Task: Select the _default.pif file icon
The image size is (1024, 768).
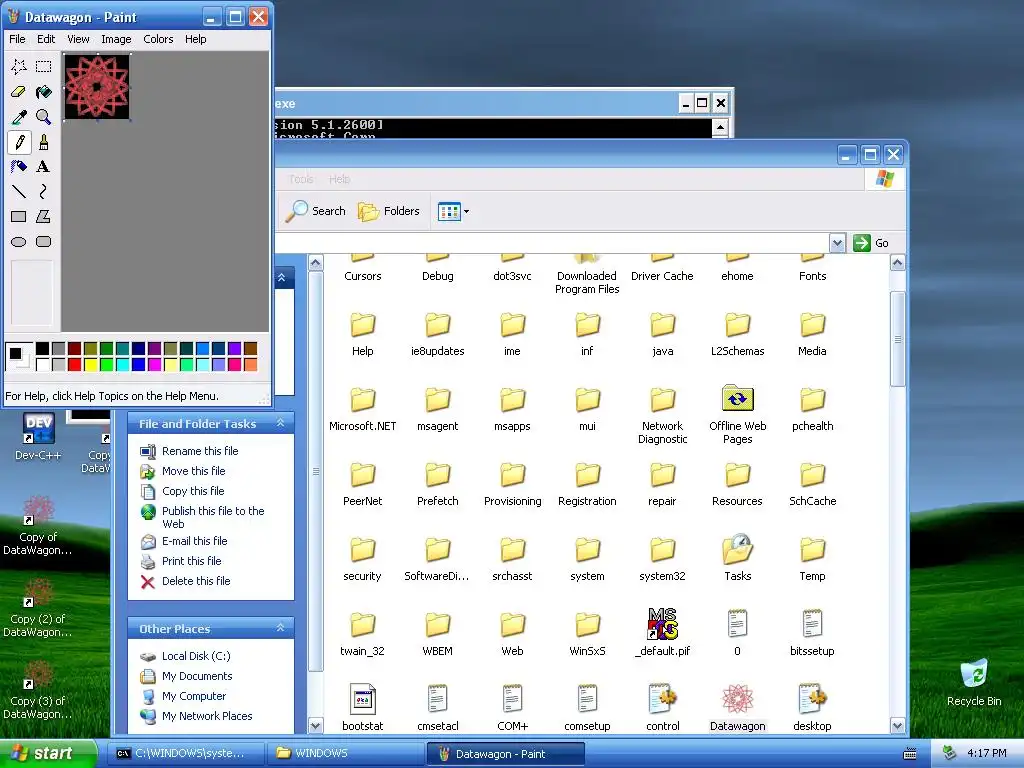Action: [662, 624]
